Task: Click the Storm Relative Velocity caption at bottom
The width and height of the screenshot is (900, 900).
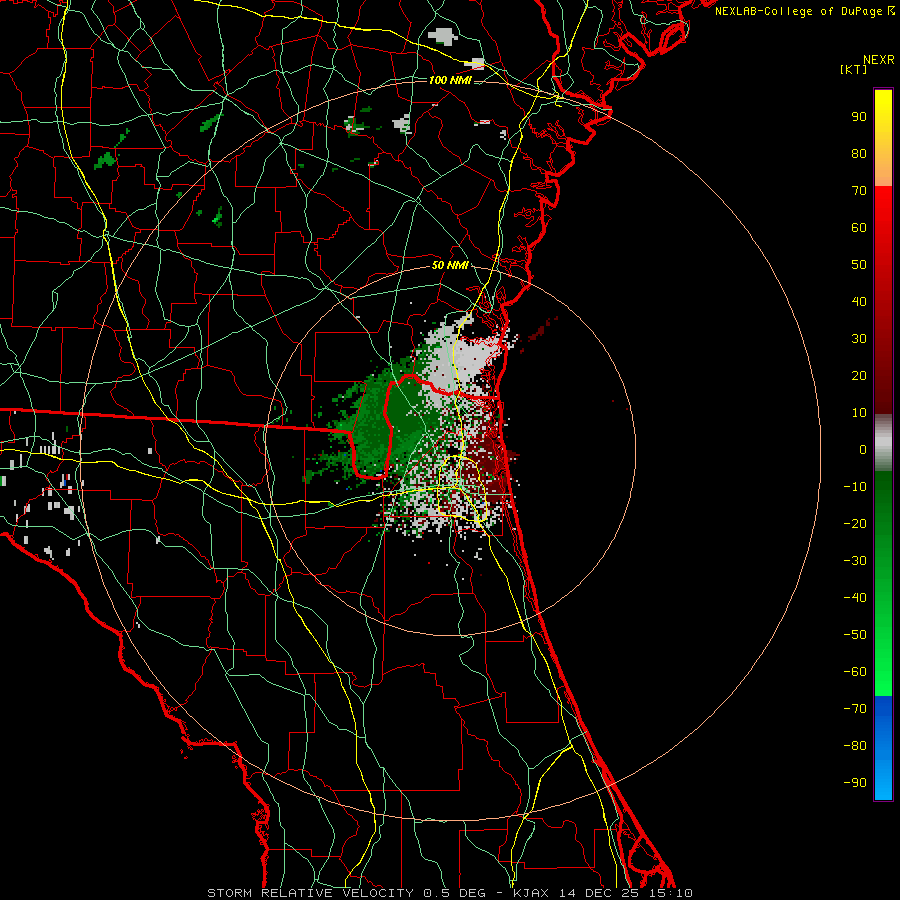Action: coord(450,893)
